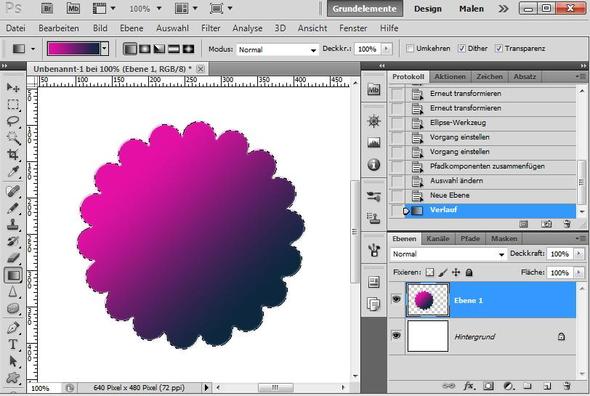Switch to the Kanäle tab
The width and height of the screenshot is (590, 396).
pos(438,239)
